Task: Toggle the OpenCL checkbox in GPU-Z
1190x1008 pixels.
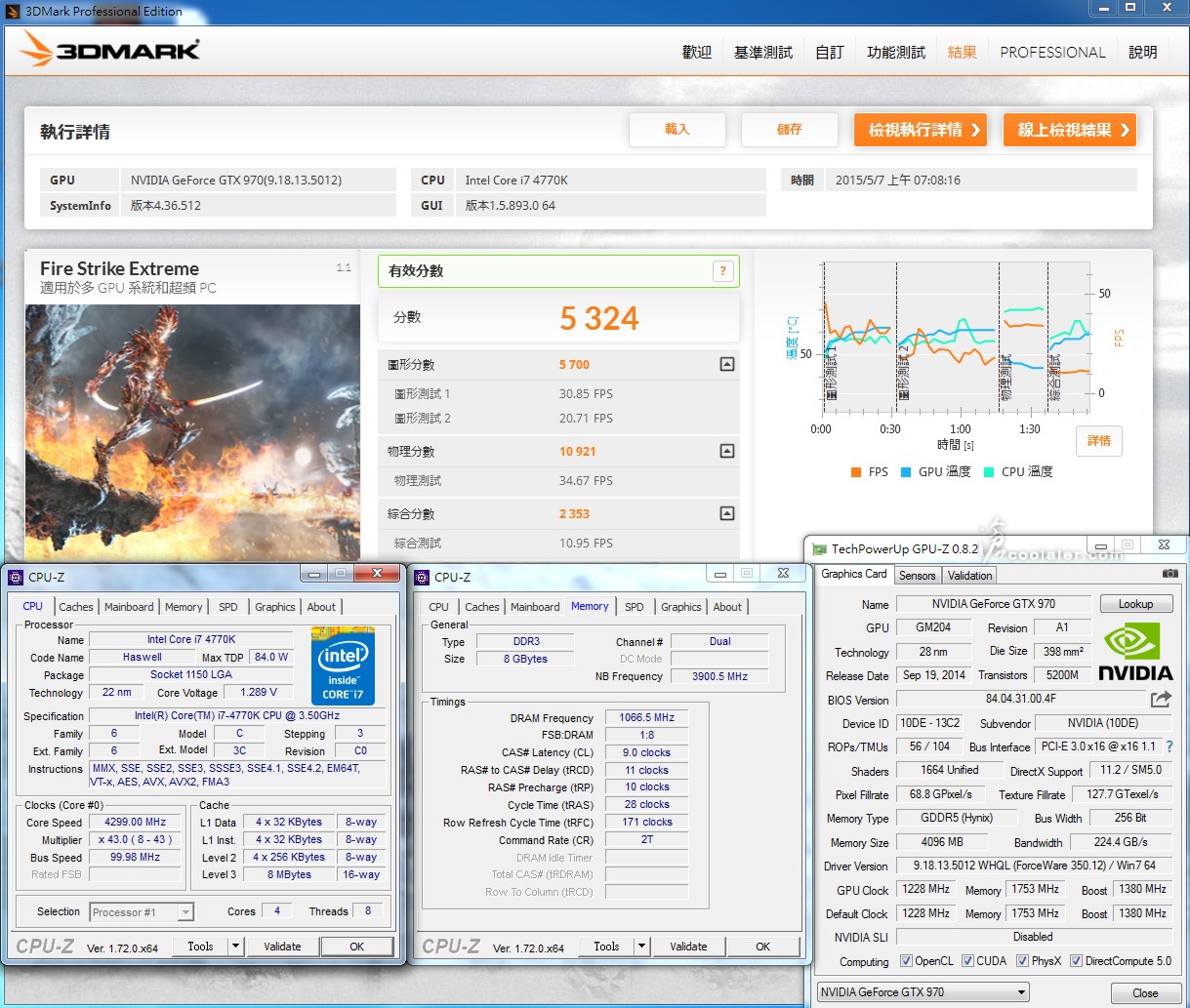Action: (x=905, y=961)
